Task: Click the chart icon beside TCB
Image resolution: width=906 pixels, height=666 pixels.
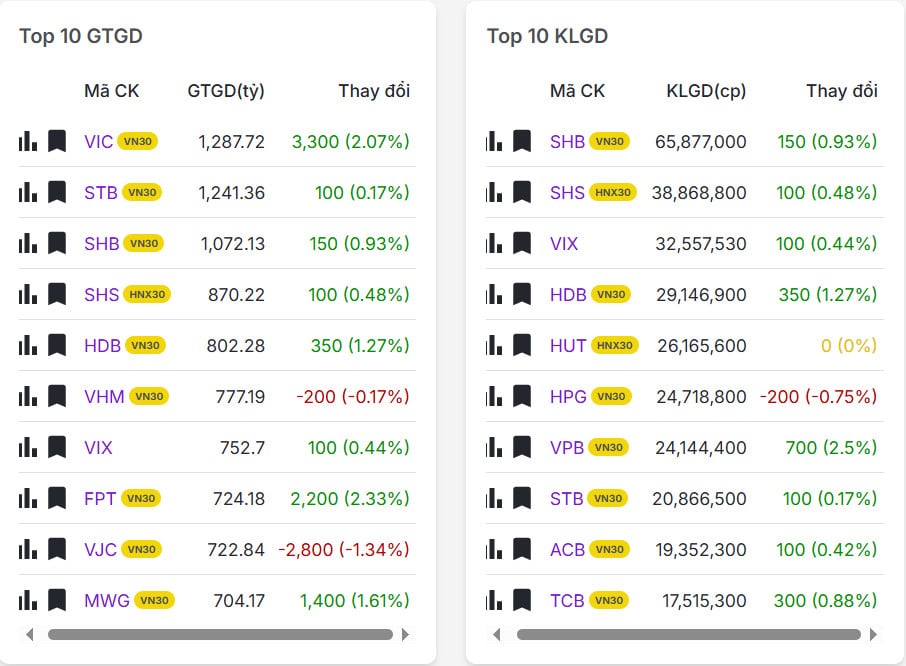Action: tap(496, 600)
